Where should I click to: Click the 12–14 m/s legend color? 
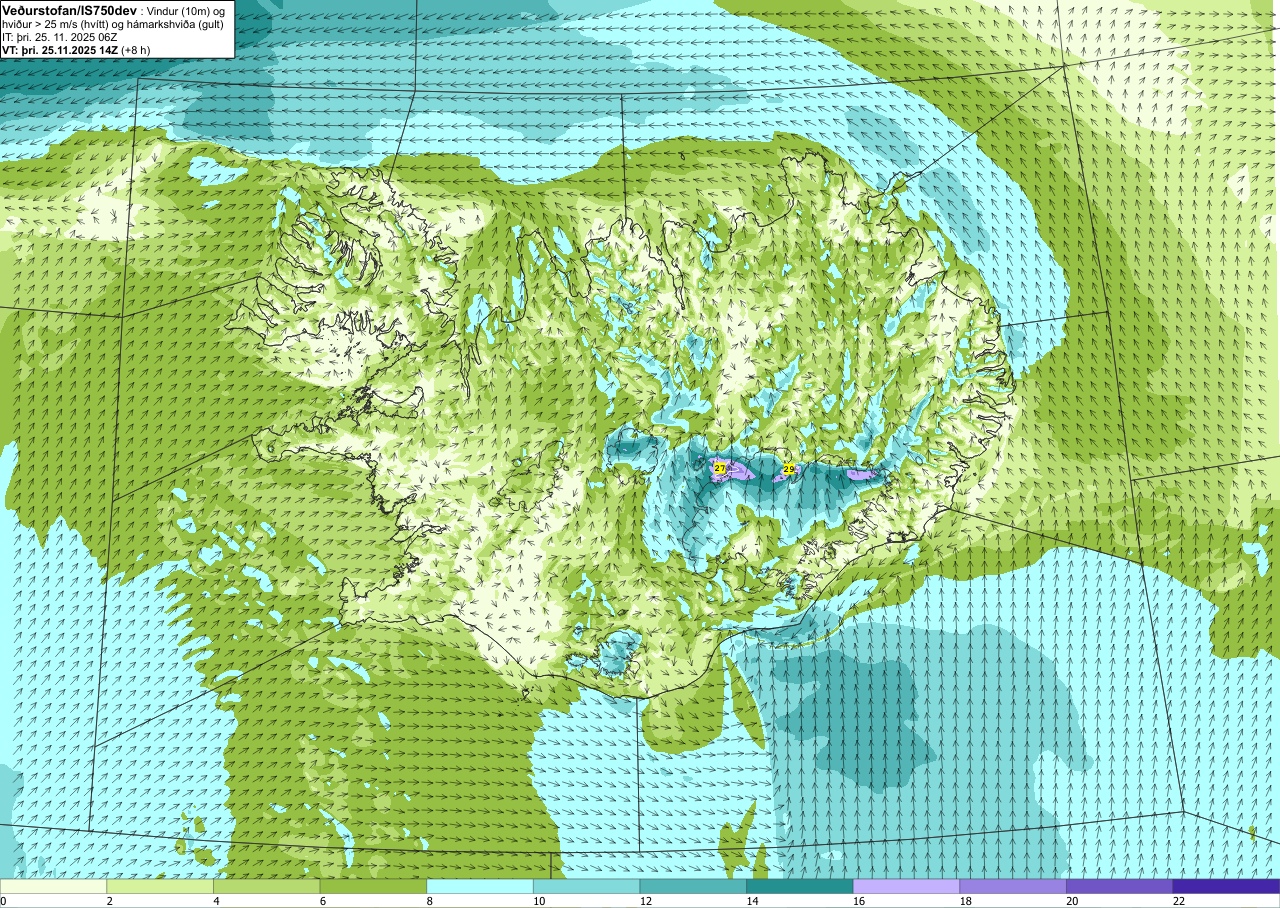tap(693, 886)
